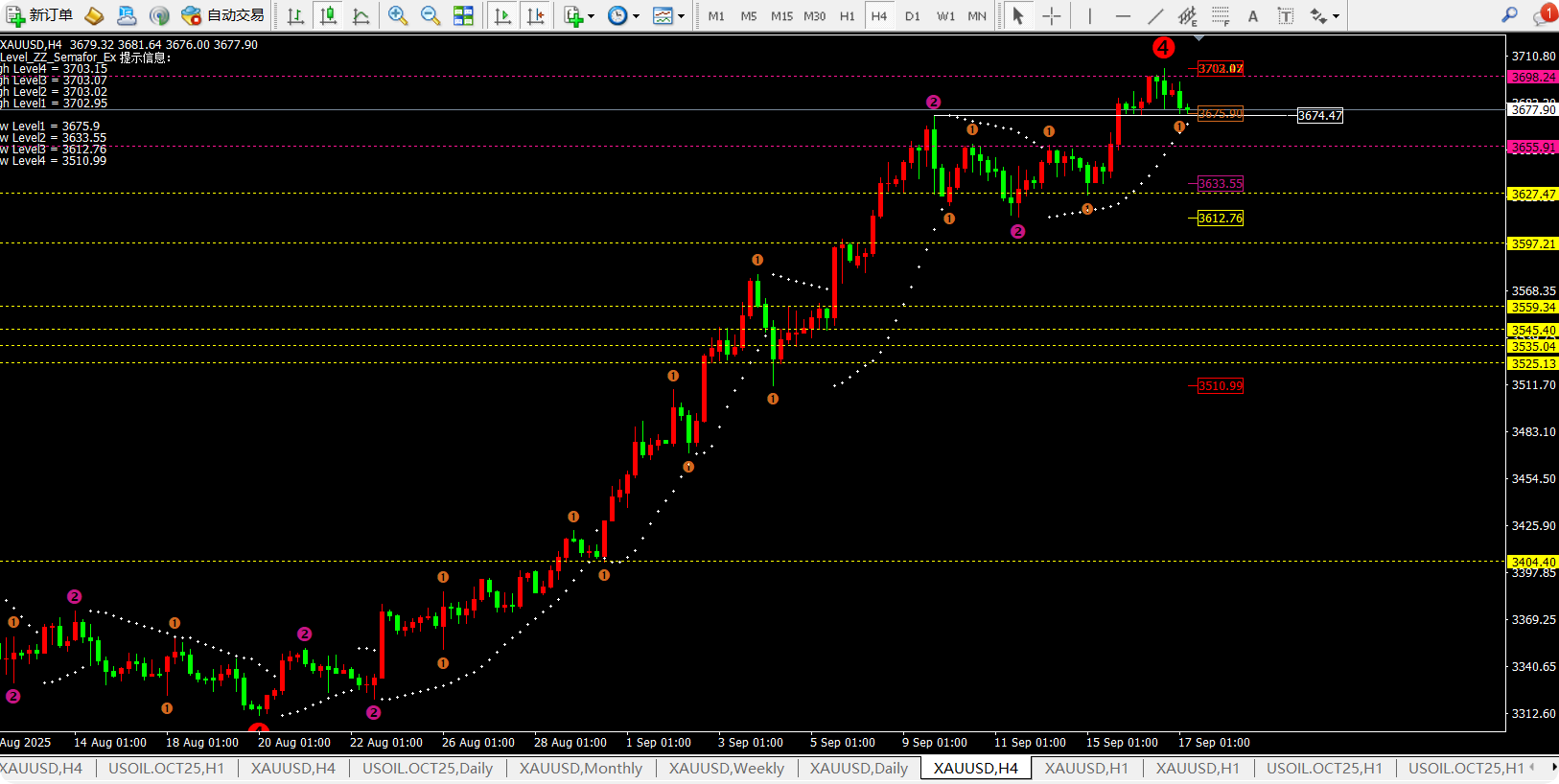This screenshot has width=1559, height=784.
Task: Select the crosshair tool
Action: coord(1052,15)
